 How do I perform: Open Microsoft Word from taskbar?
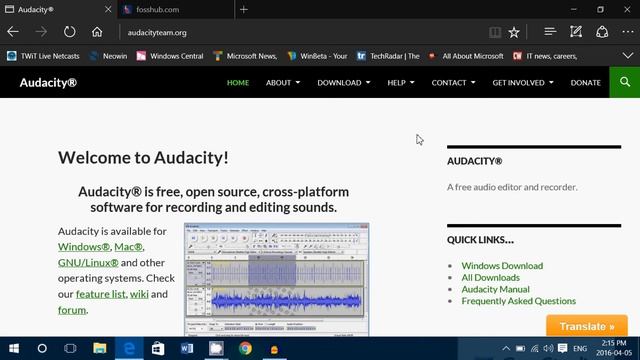click(x=187, y=349)
